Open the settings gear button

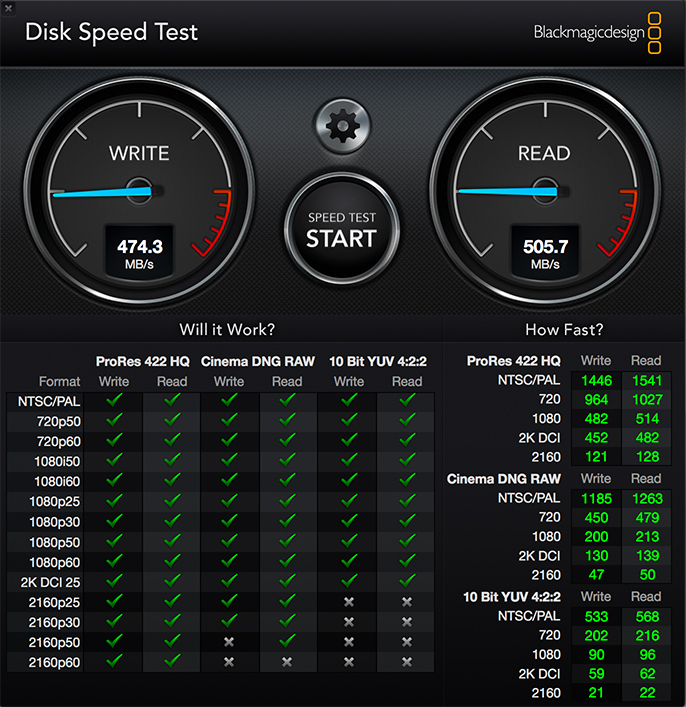click(342, 126)
